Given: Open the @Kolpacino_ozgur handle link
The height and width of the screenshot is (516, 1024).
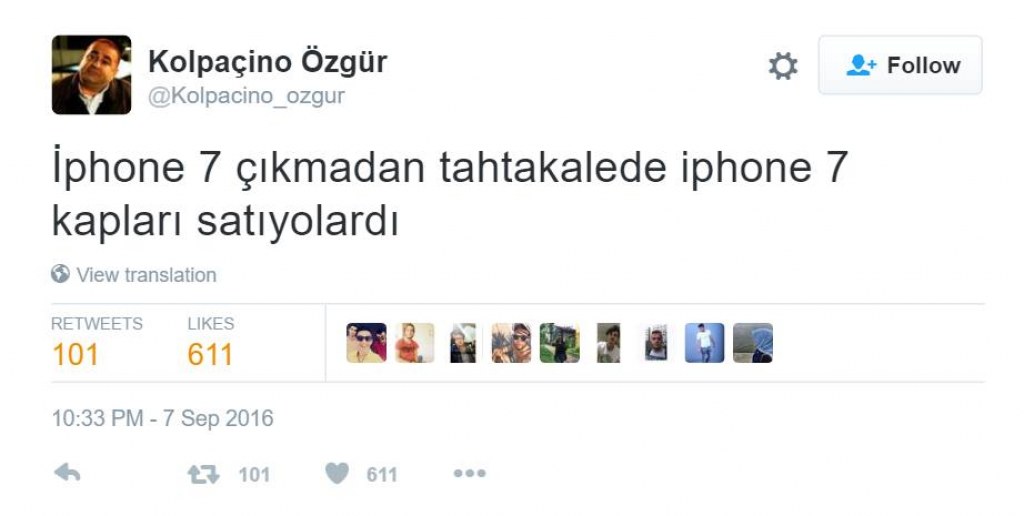Looking at the screenshot, I should (246, 96).
